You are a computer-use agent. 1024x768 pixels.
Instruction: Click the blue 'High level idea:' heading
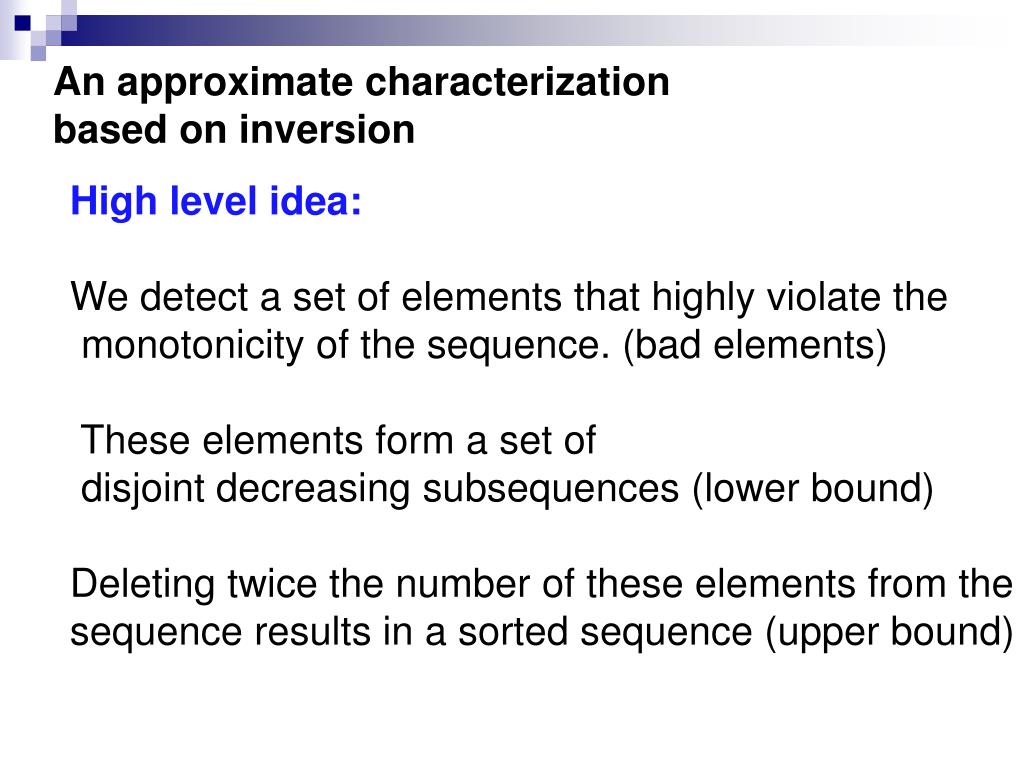coord(216,200)
